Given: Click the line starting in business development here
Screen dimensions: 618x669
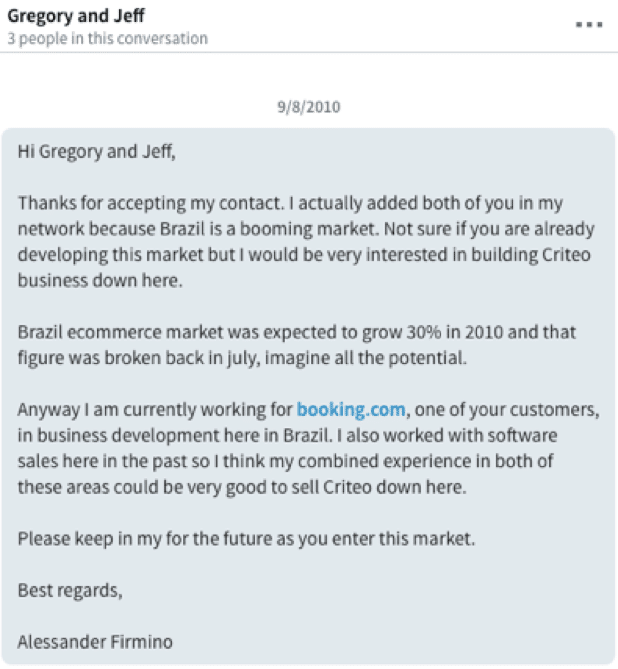Looking at the screenshot, I should click(x=287, y=436).
